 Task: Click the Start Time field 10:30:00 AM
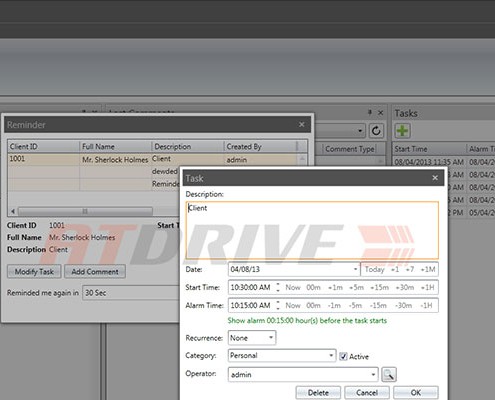252,287
